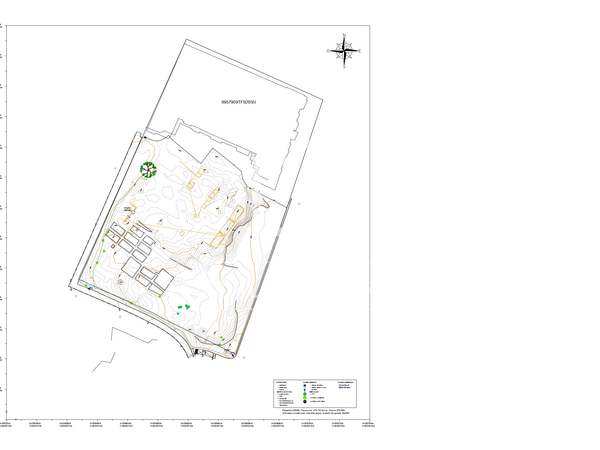Screen dimensions: 600x450
Task: Select the large green circular tree symbol
Action: point(149,168)
